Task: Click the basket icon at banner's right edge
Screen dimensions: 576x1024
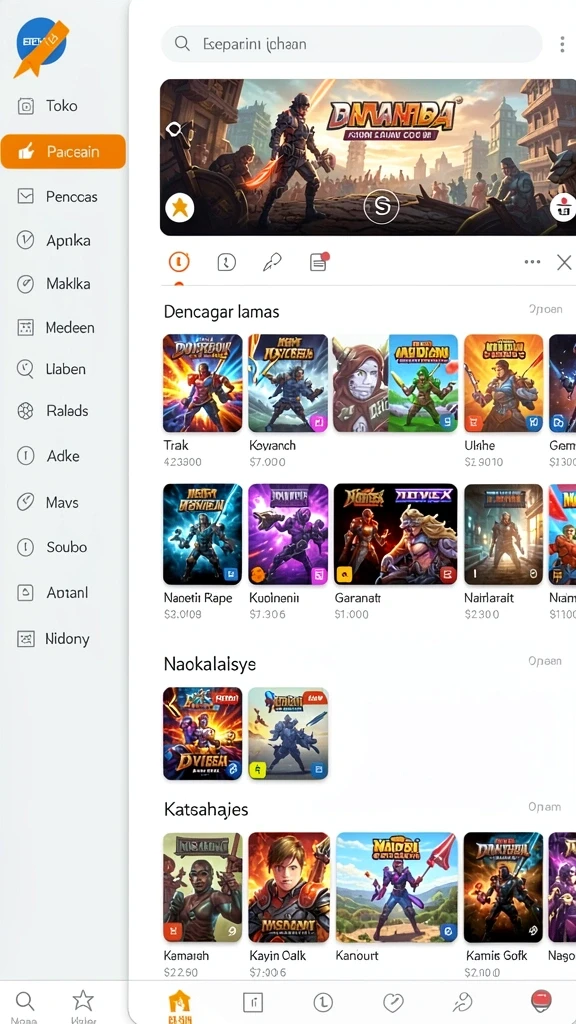Action: (563, 208)
